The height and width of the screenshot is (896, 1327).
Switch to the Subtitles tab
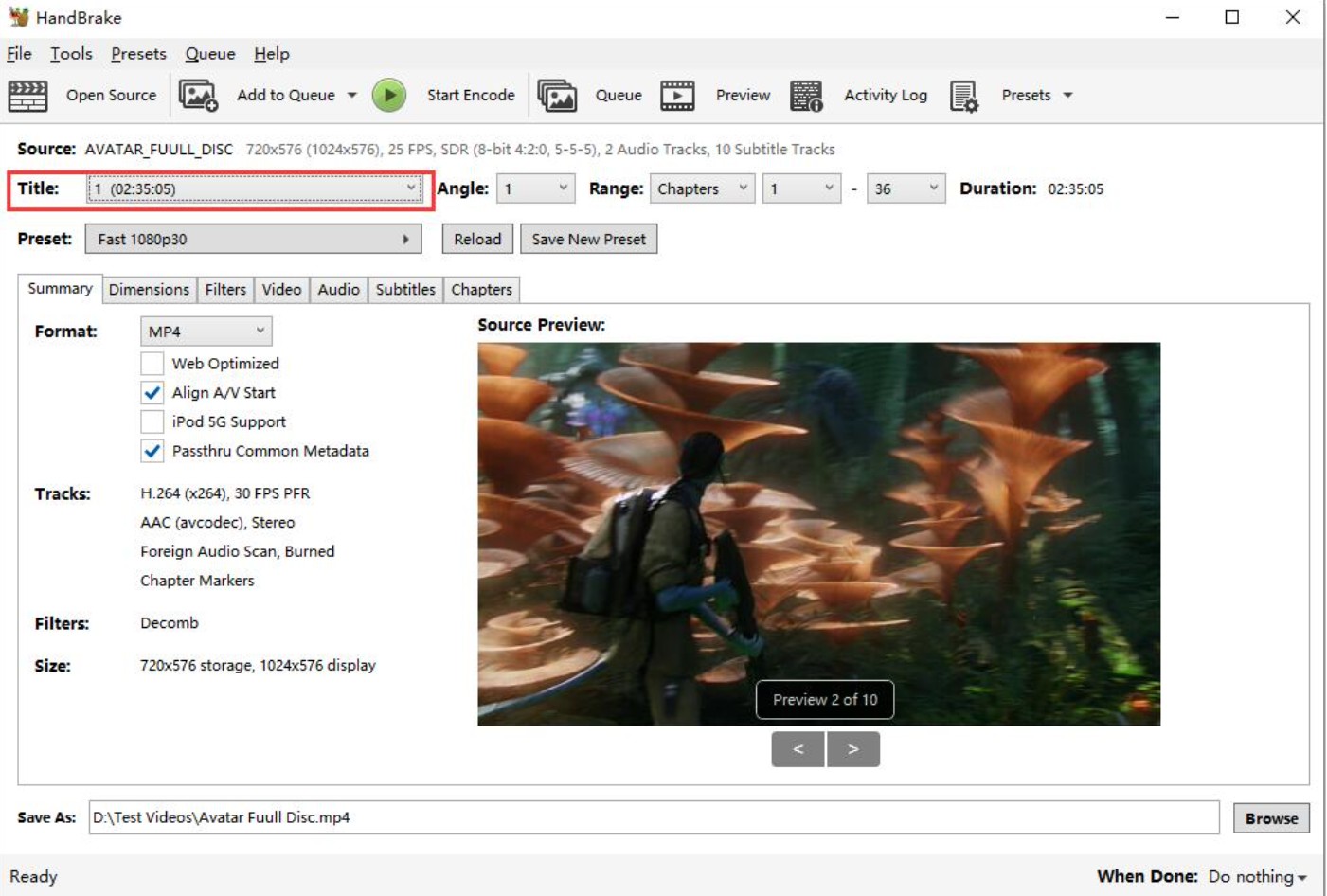(x=405, y=289)
